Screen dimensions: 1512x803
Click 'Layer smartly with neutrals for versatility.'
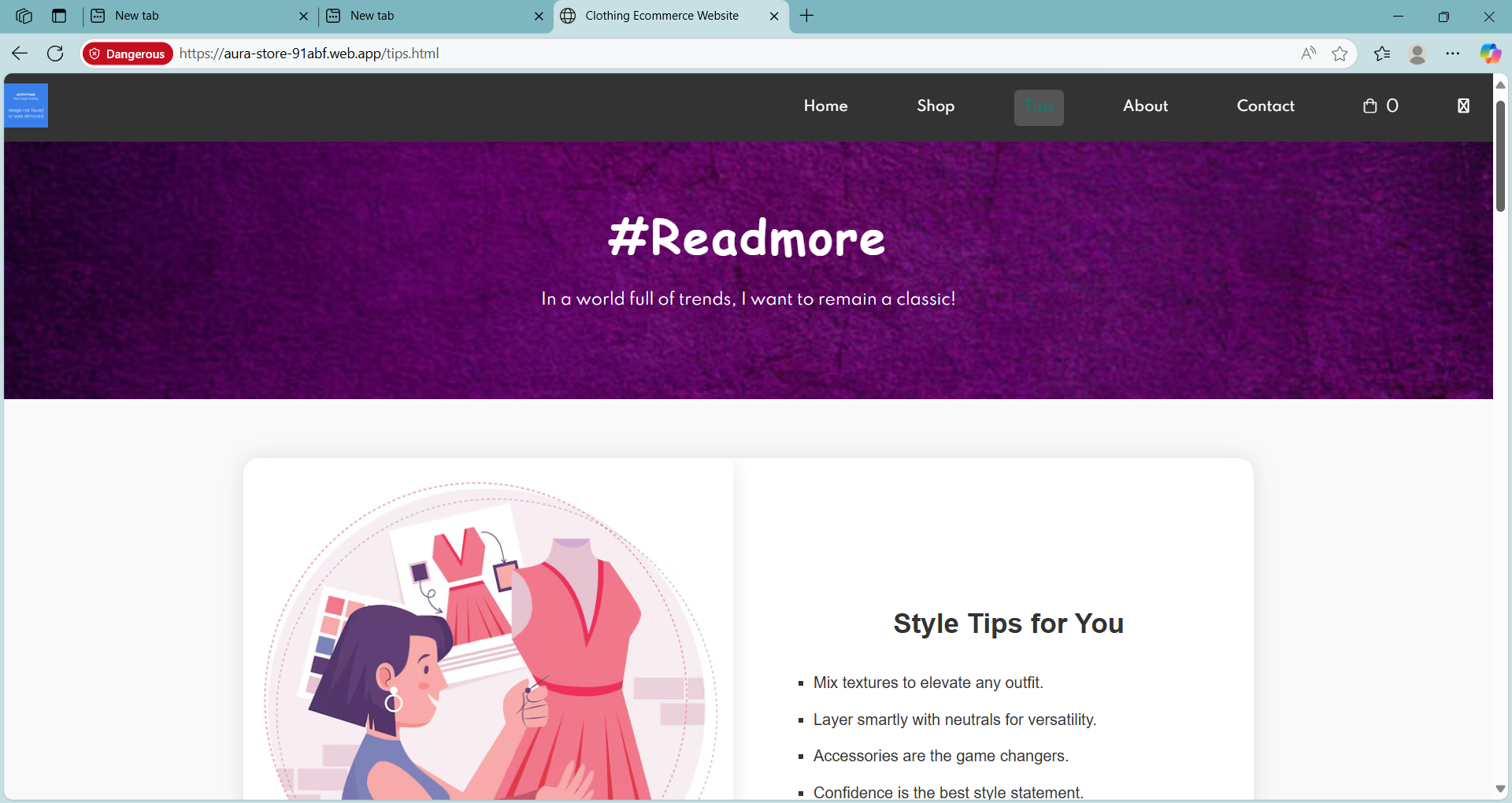[954, 720]
